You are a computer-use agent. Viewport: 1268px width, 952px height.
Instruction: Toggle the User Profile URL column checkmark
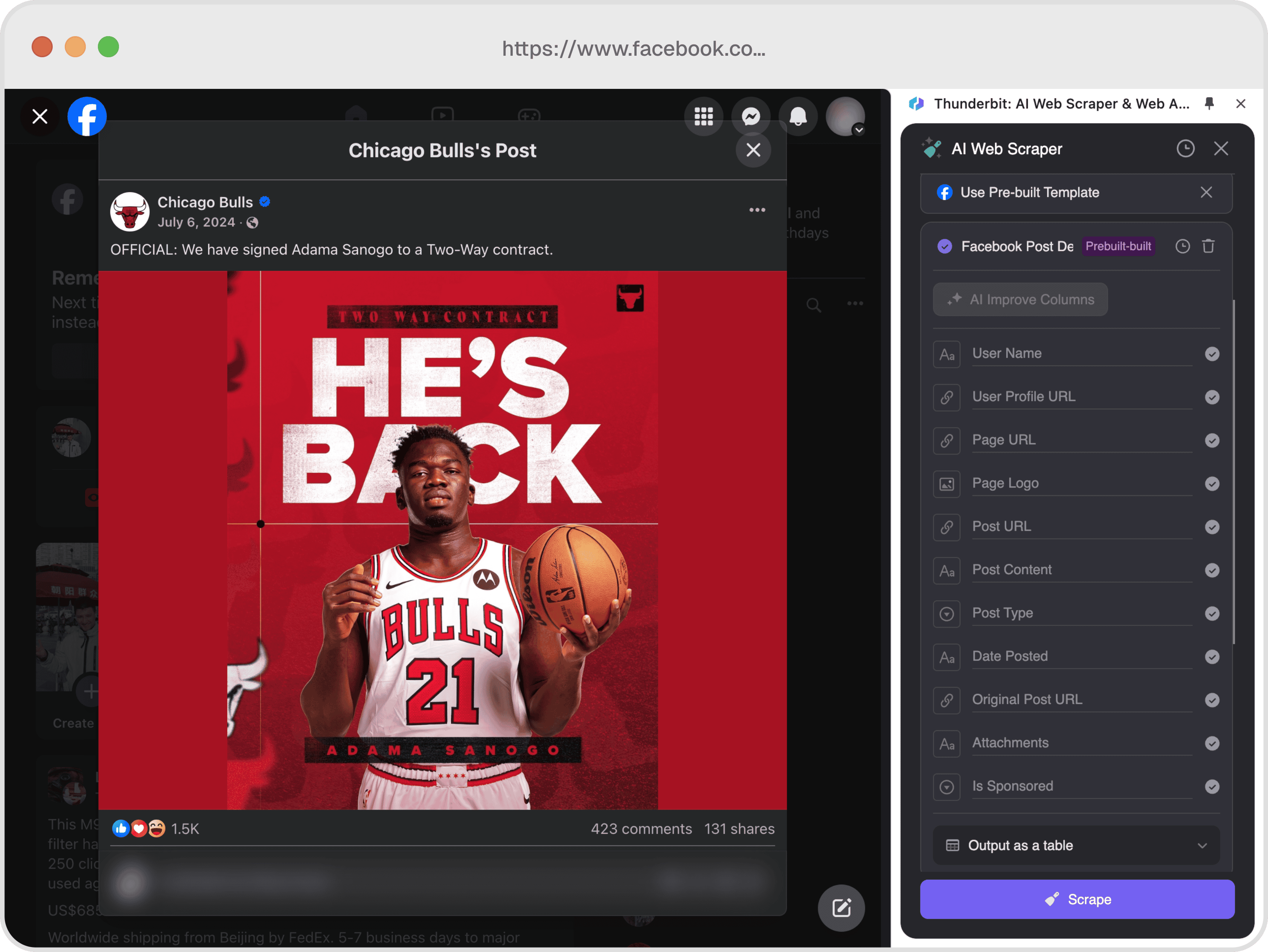(1212, 397)
